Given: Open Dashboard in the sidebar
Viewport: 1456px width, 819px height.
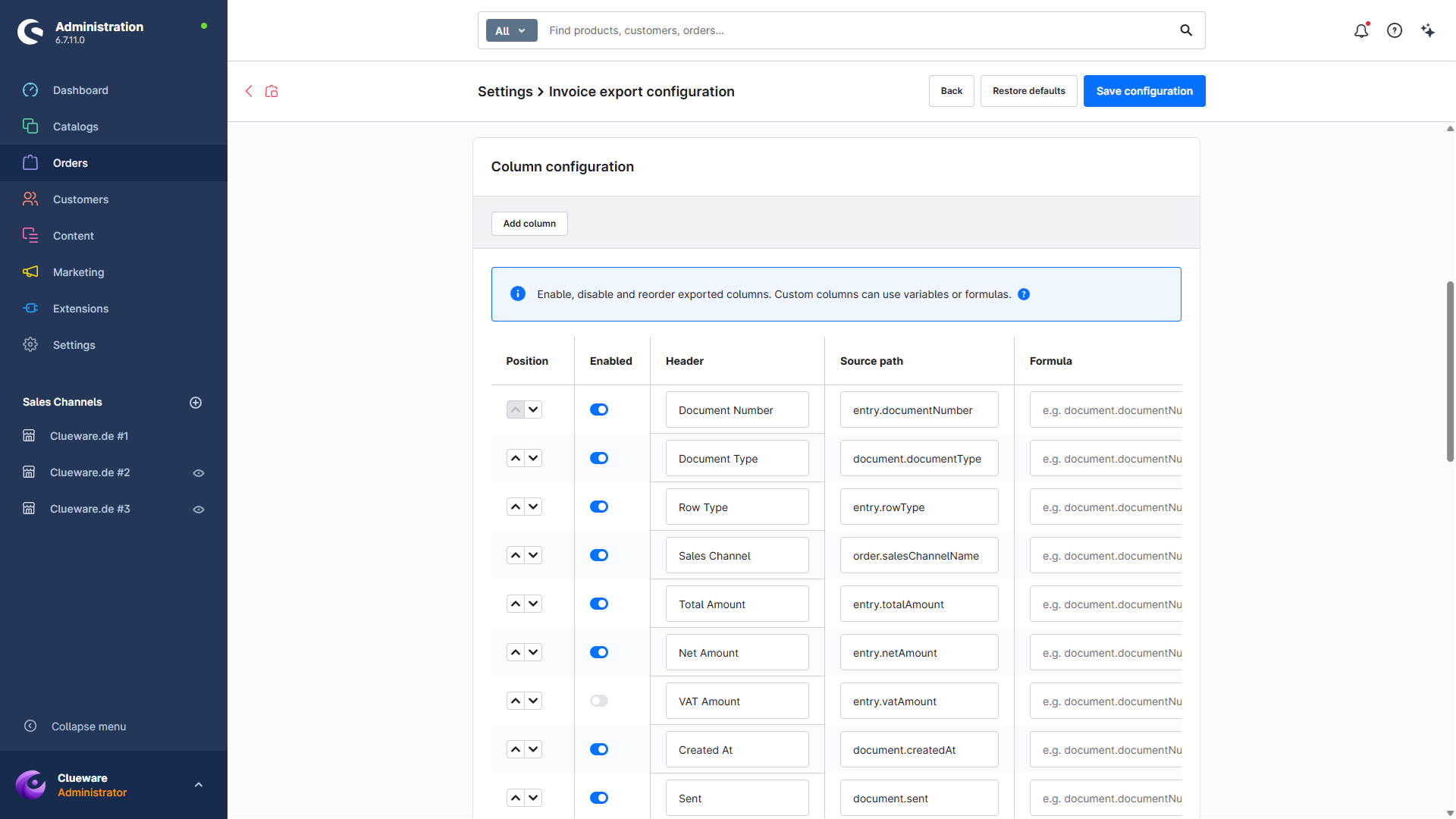Looking at the screenshot, I should click(80, 90).
